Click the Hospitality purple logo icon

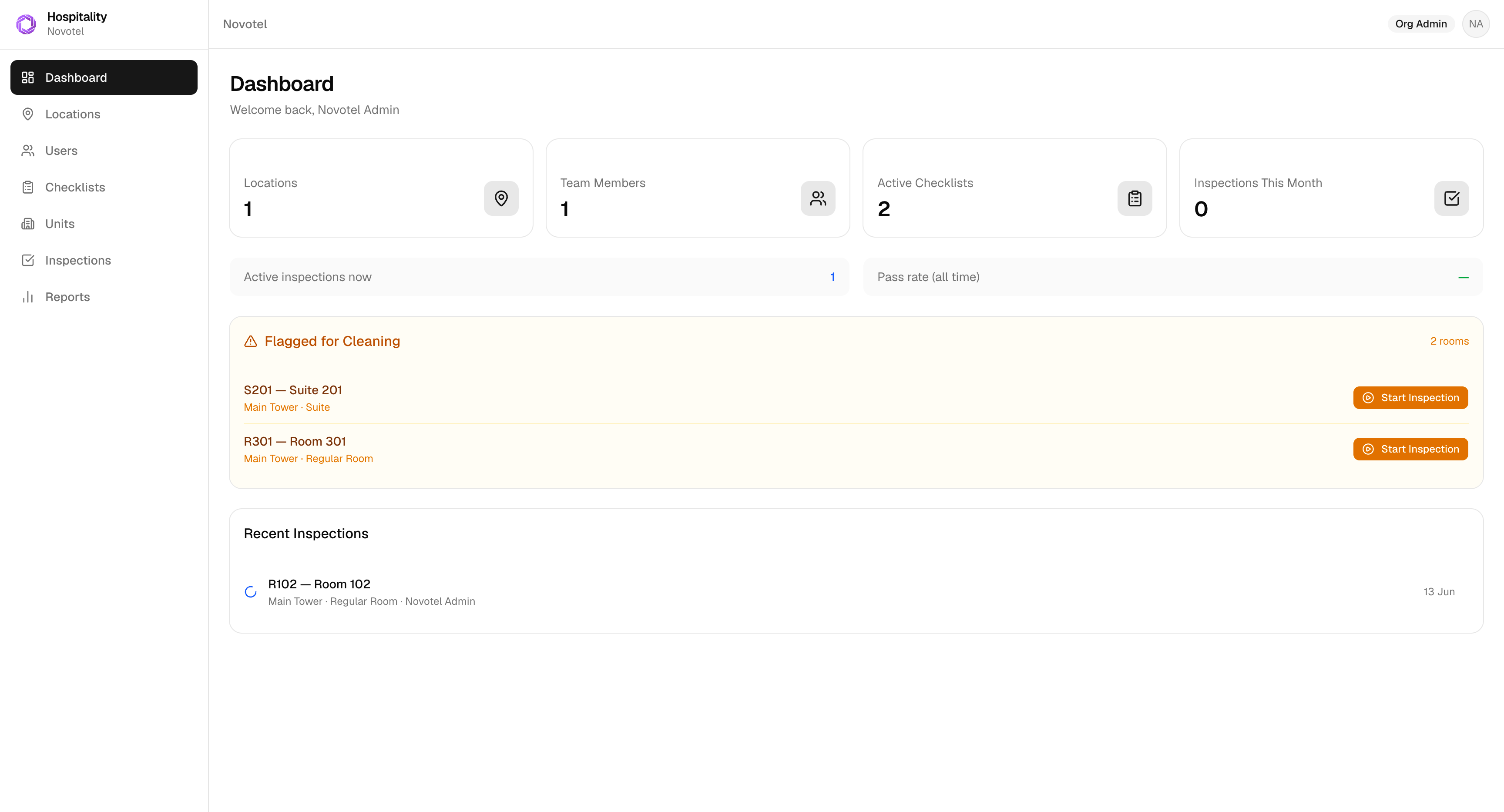pos(26,24)
